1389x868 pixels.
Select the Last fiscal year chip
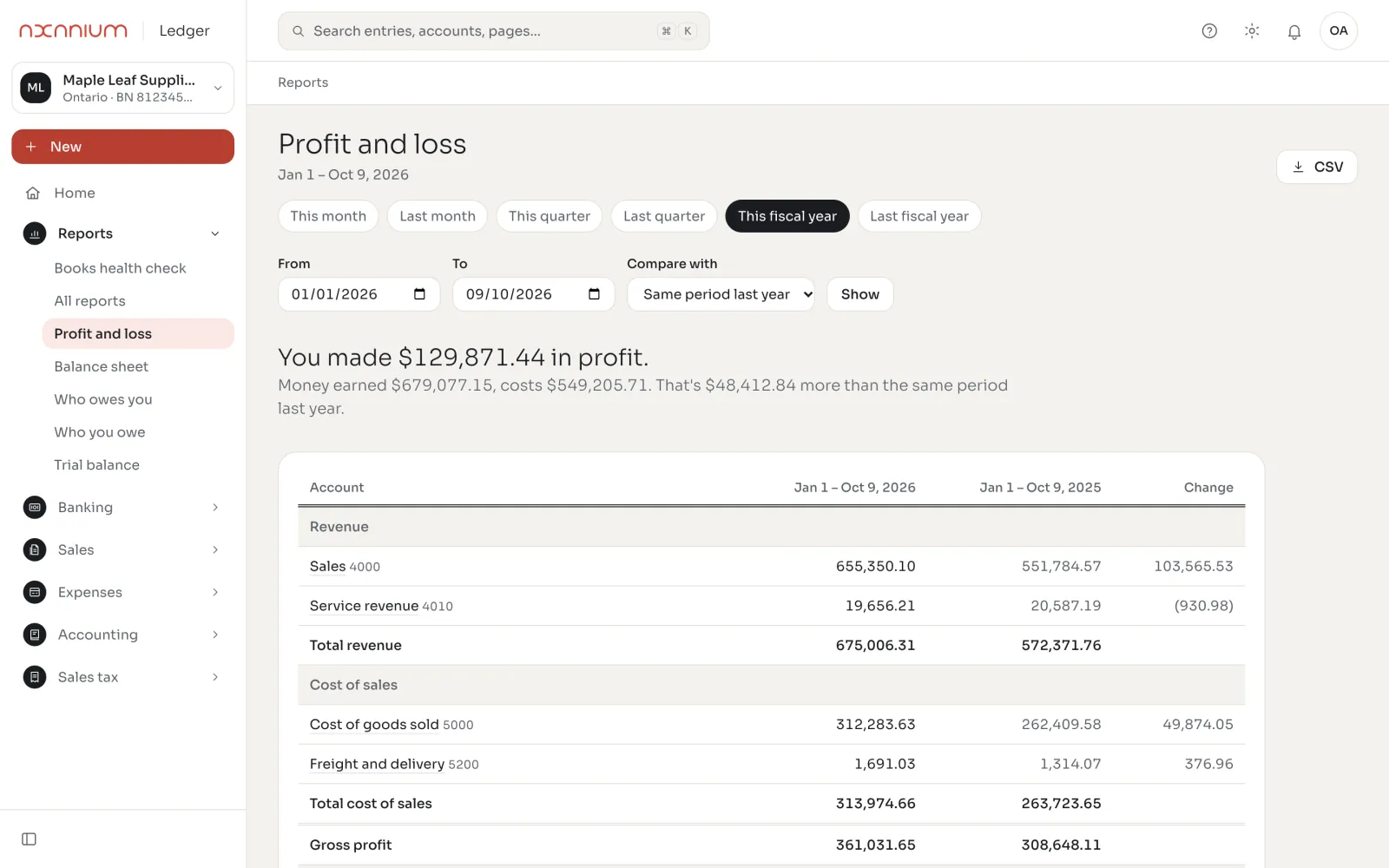(919, 216)
